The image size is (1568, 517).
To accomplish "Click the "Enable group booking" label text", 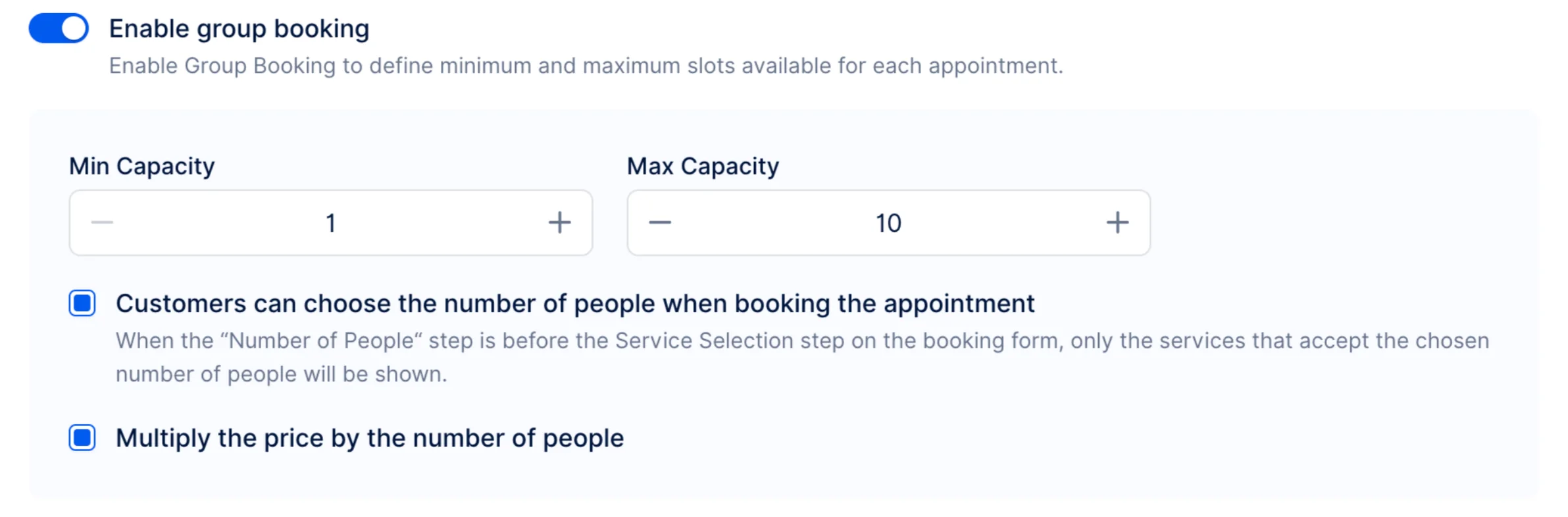I will click(239, 29).
